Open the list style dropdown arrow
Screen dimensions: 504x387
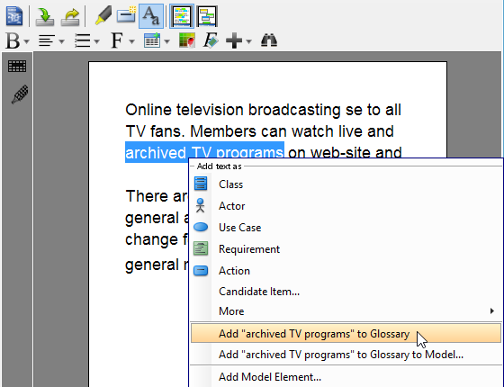pos(97,42)
